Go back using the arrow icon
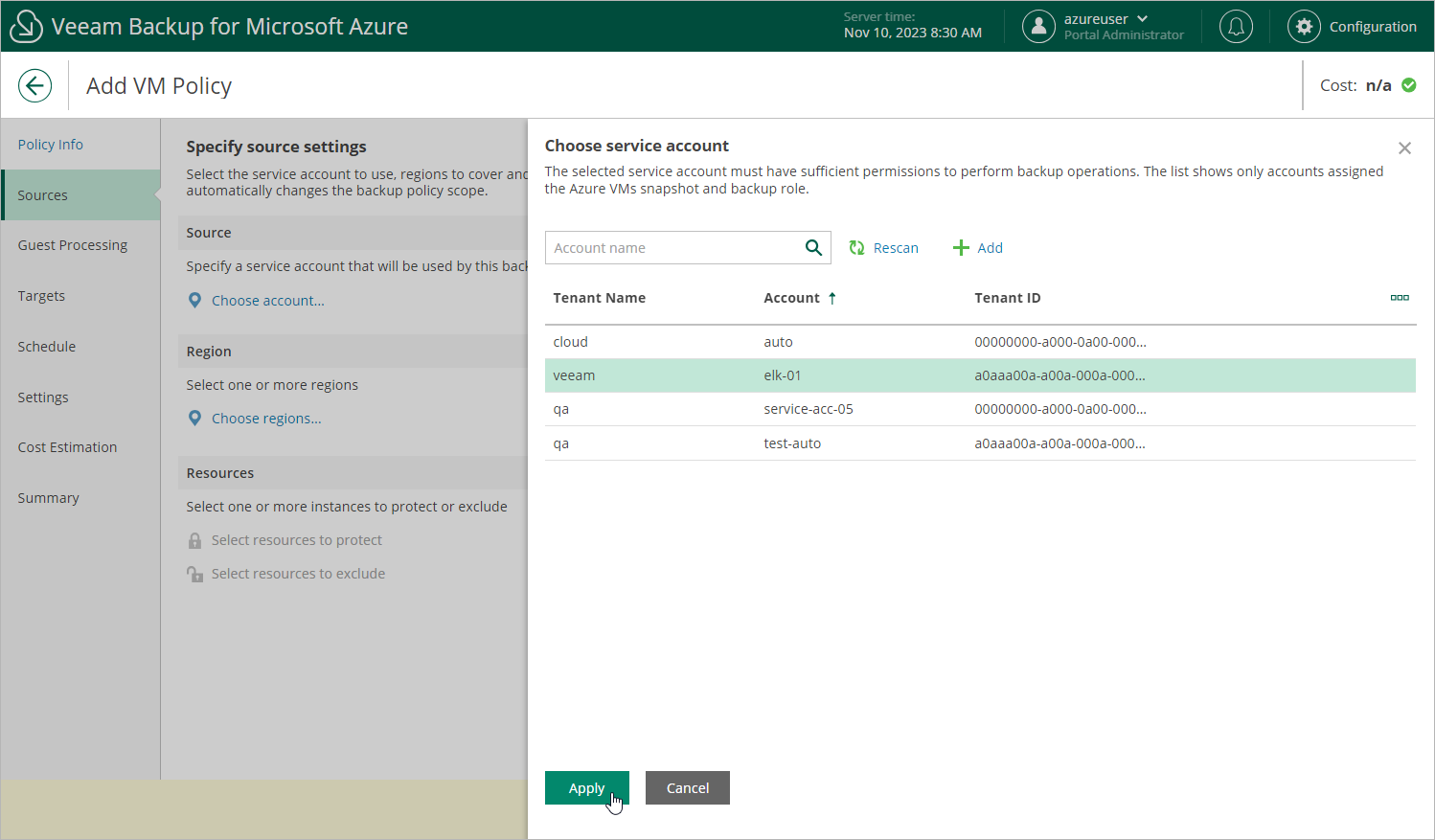The height and width of the screenshot is (840, 1435). pos(34,85)
